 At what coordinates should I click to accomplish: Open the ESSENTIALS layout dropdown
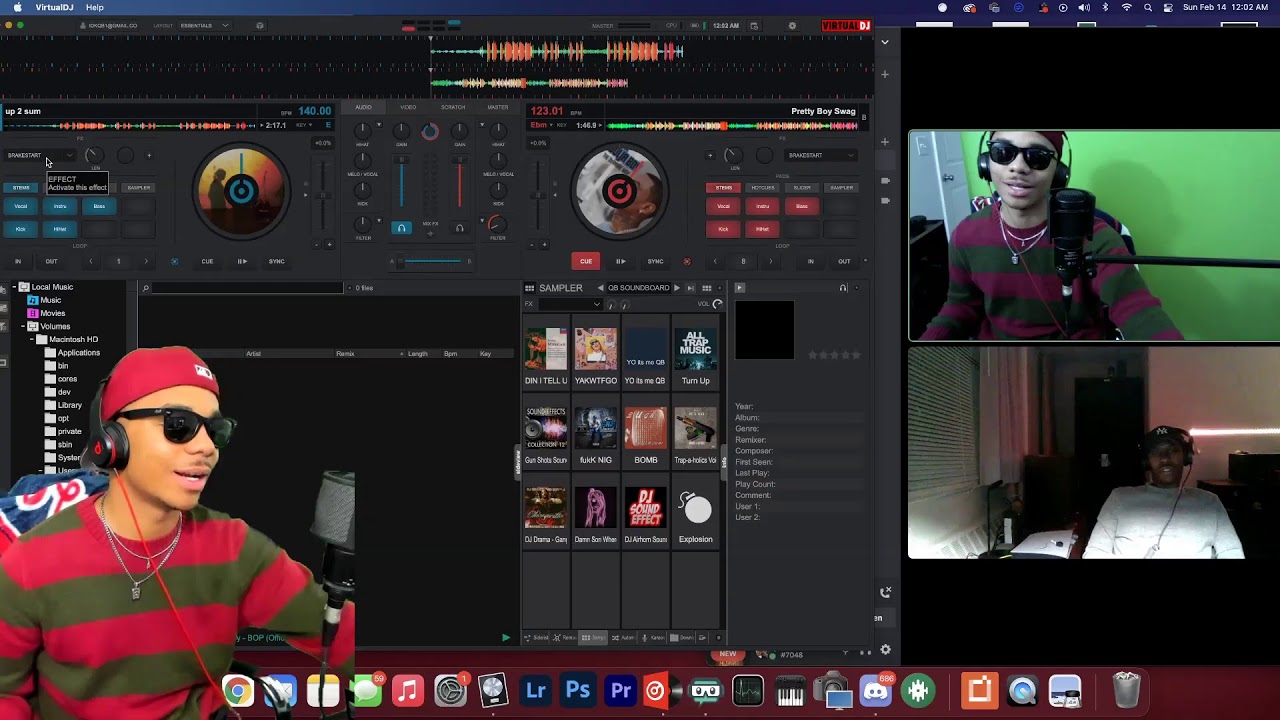[204, 25]
